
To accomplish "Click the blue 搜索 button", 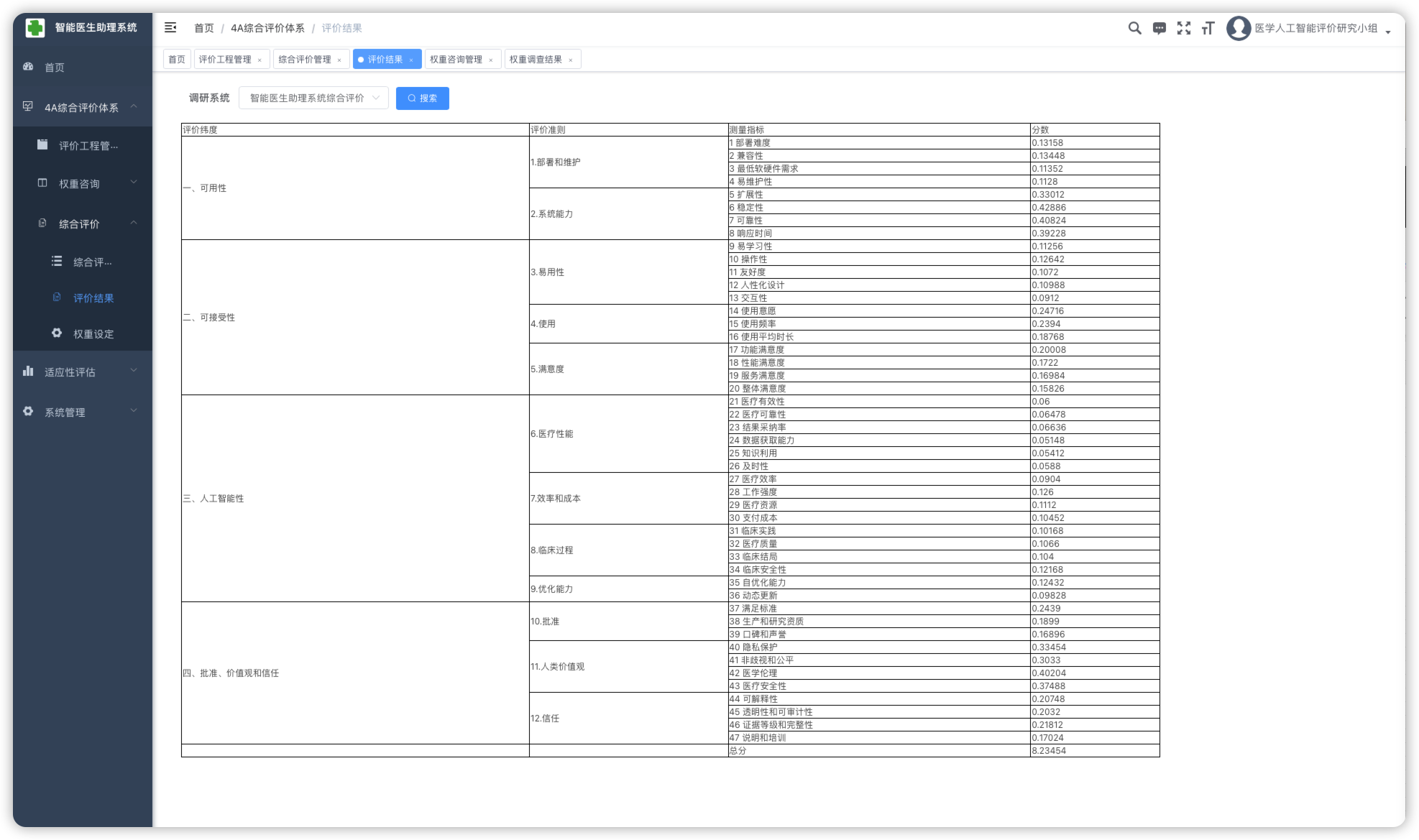I will pos(423,98).
